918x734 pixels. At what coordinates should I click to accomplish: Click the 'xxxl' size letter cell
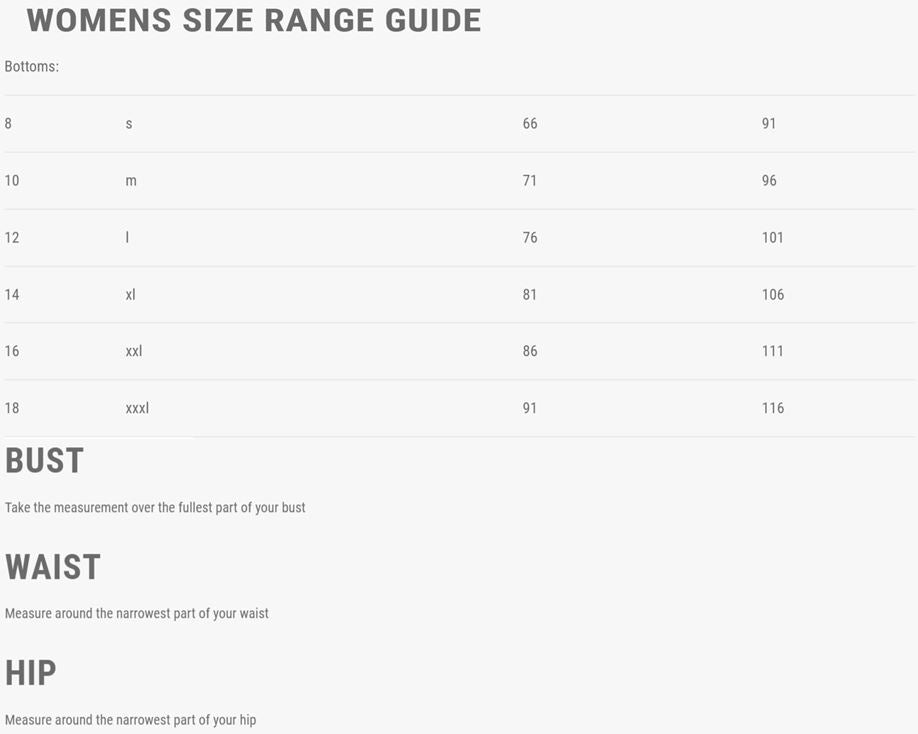[x=137, y=408]
